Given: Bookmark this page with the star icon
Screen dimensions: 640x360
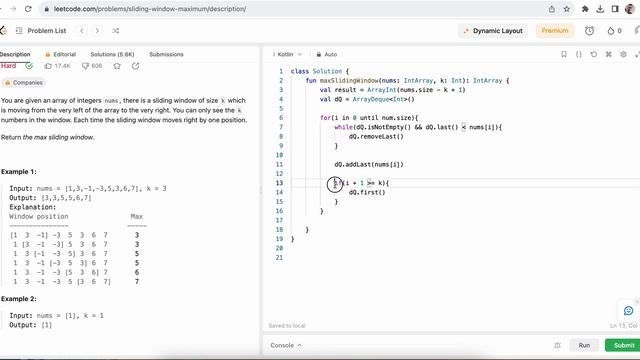Looking at the screenshot, I should (567, 9).
